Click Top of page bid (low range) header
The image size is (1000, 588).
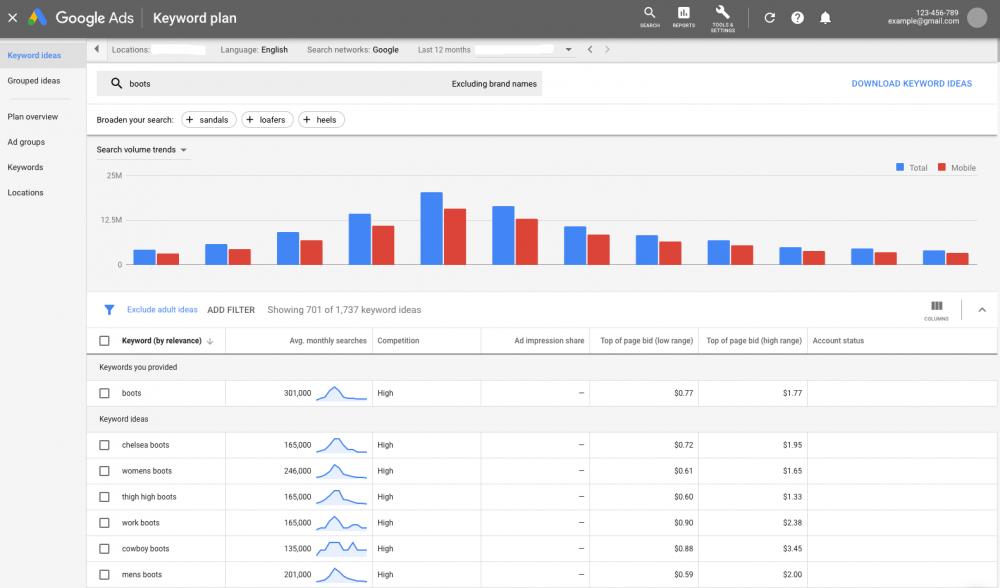647,341
